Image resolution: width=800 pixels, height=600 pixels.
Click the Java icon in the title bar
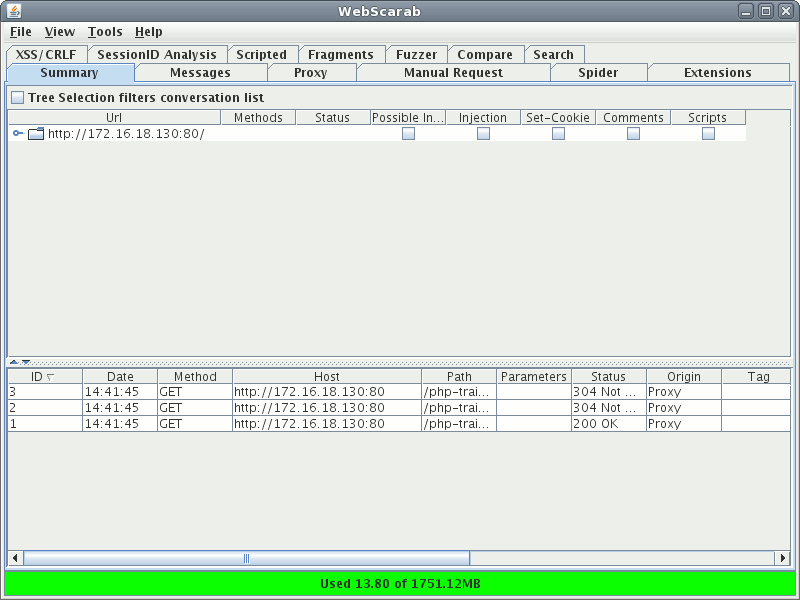14,11
